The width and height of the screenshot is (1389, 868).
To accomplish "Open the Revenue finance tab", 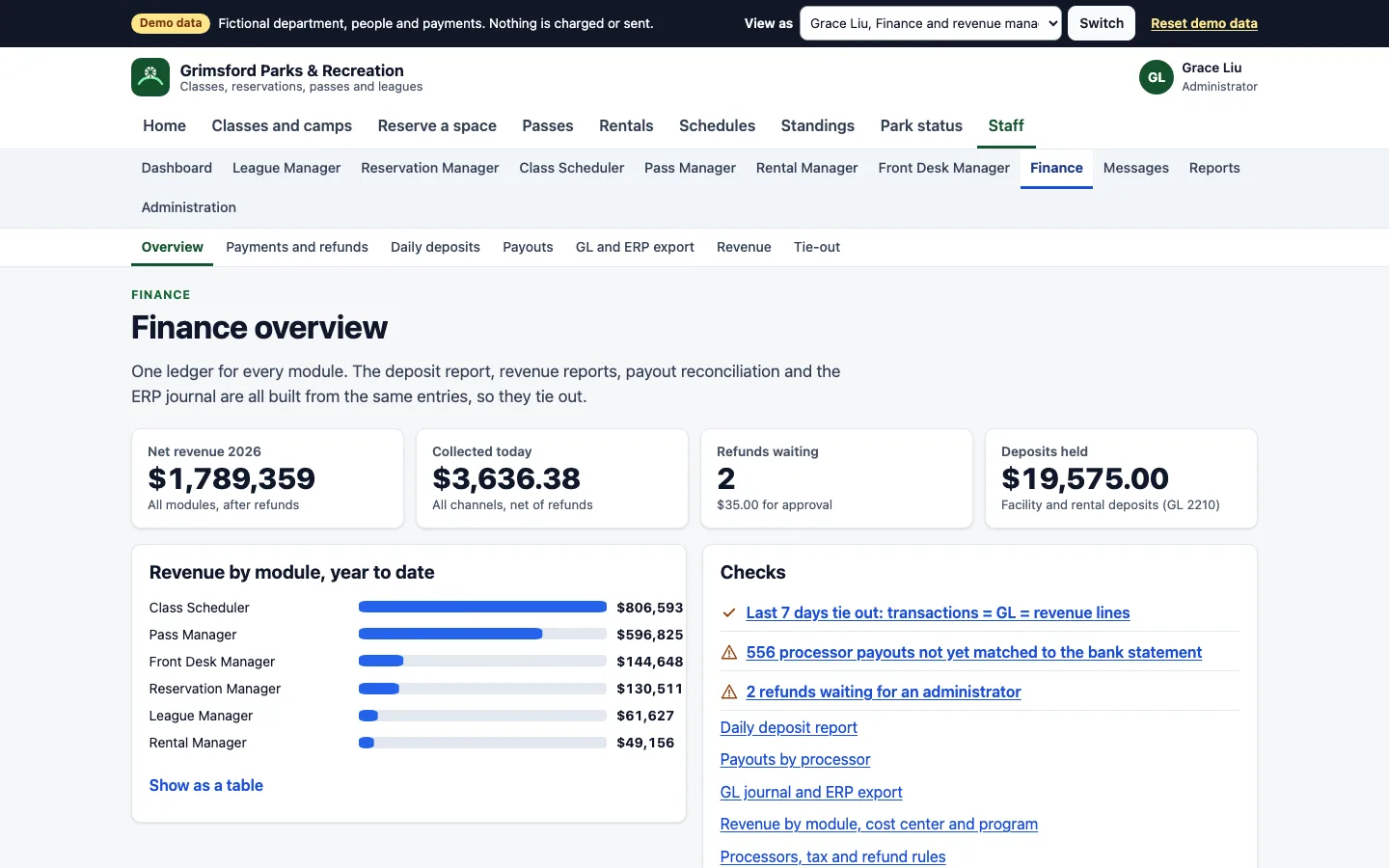I will click(x=744, y=247).
